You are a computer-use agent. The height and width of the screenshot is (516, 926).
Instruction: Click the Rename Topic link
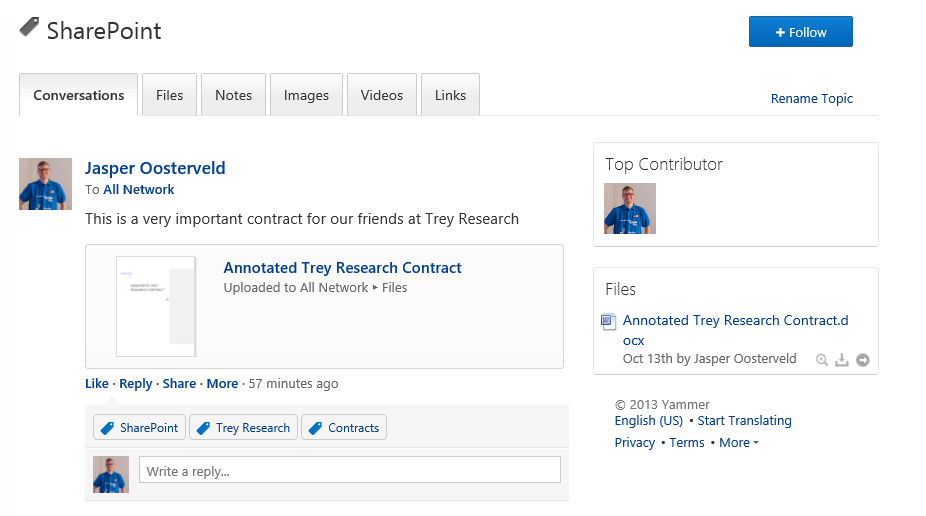[x=812, y=99]
